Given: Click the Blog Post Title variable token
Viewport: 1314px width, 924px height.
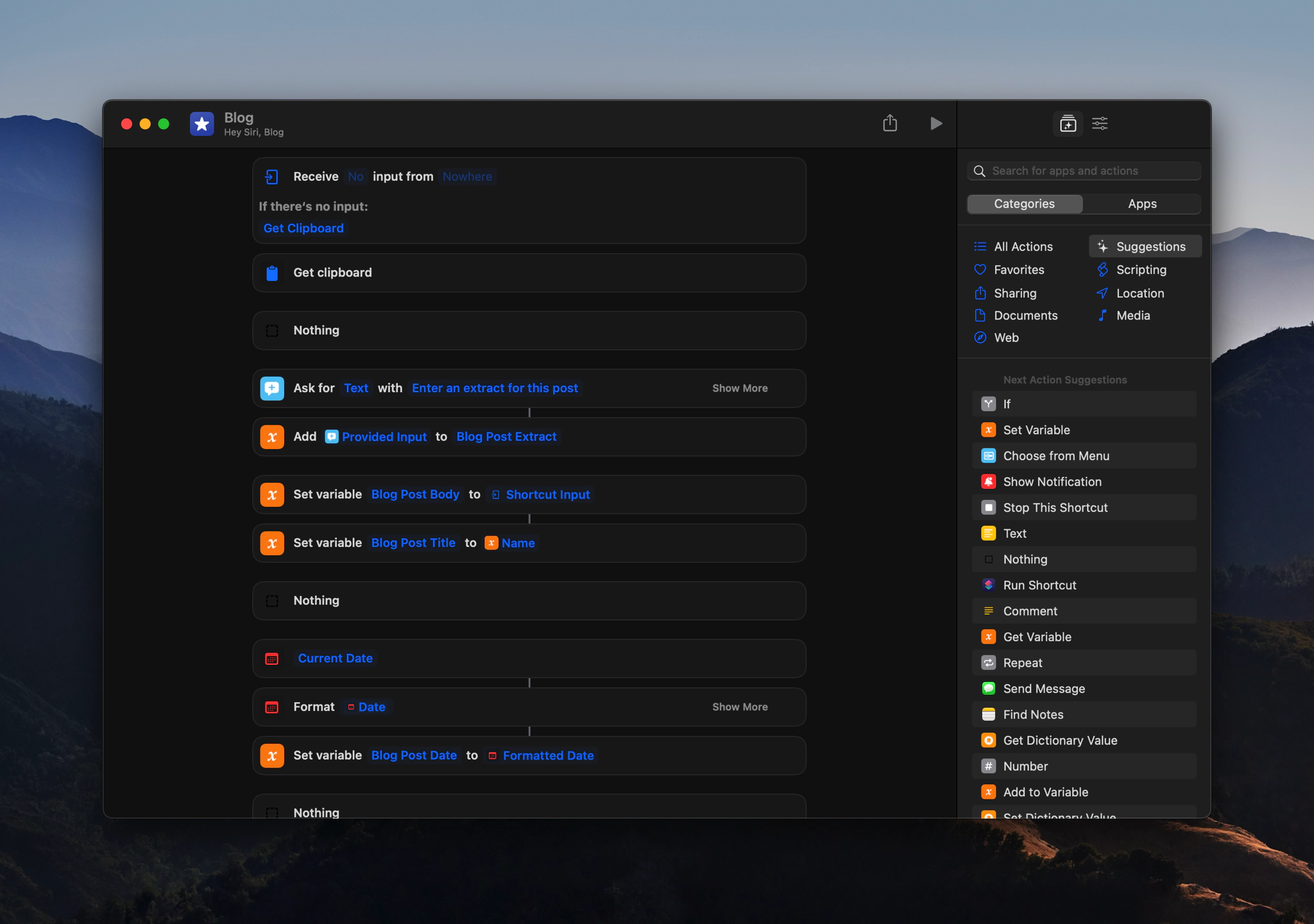Looking at the screenshot, I should [x=413, y=543].
